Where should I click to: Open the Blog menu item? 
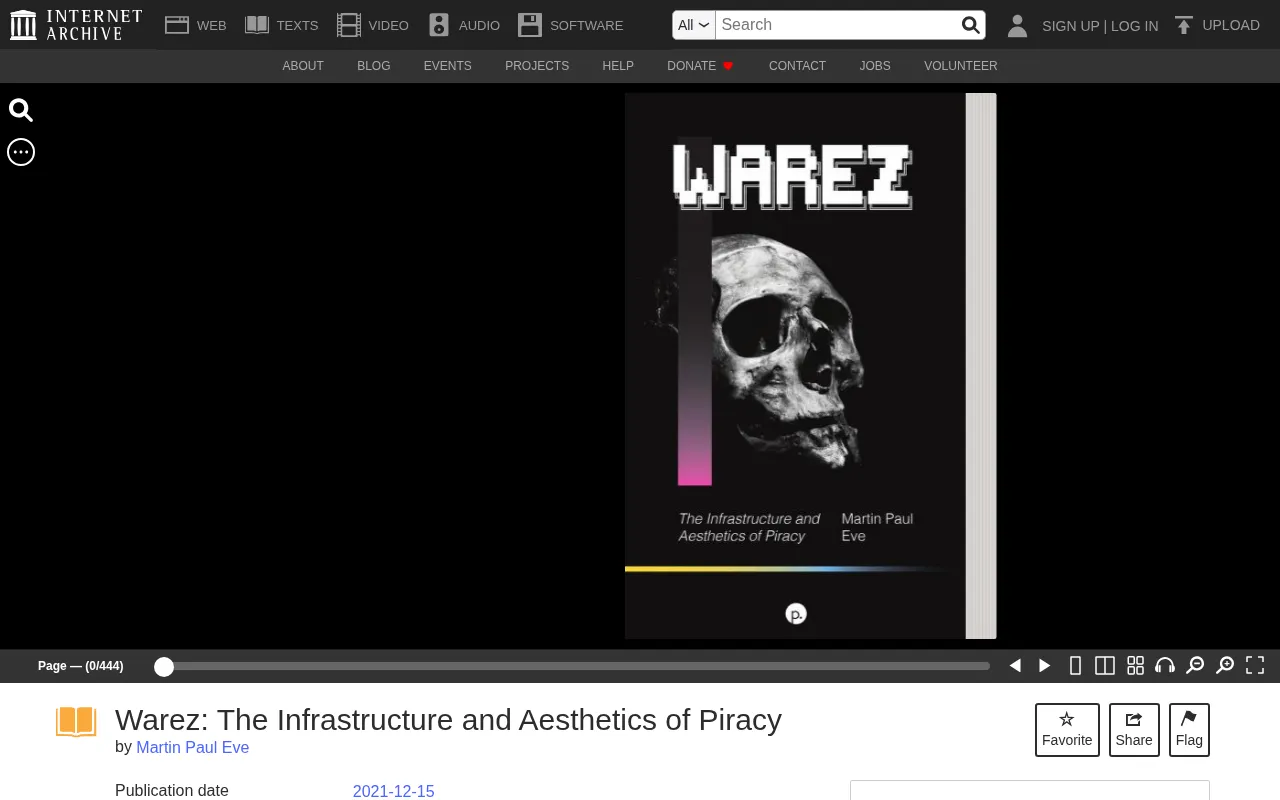(x=374, y=66)
